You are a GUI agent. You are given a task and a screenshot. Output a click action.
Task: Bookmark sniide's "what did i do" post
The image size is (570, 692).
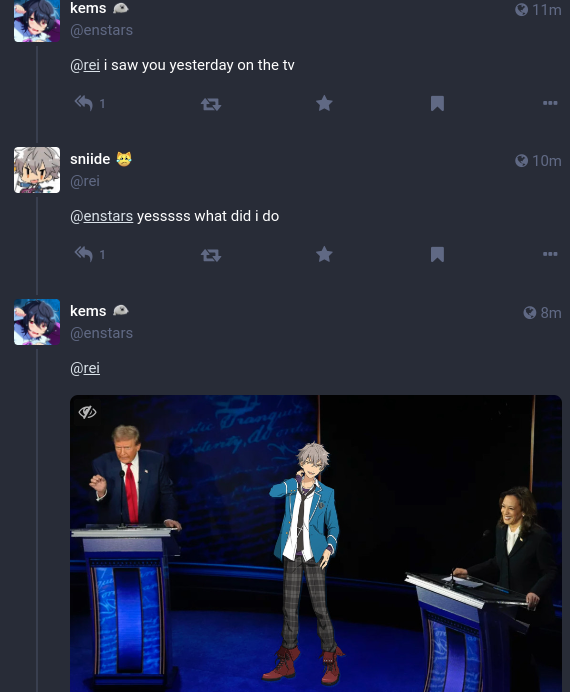pos(437,254)
